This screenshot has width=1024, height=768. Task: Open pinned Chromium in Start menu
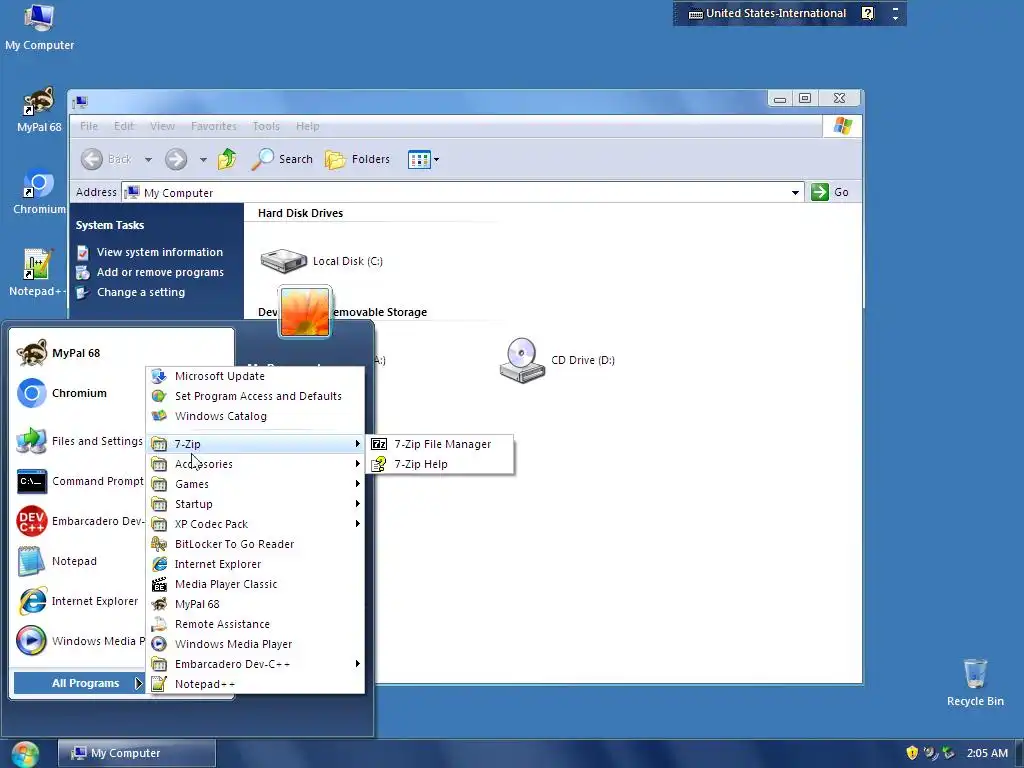pos(78,393)
